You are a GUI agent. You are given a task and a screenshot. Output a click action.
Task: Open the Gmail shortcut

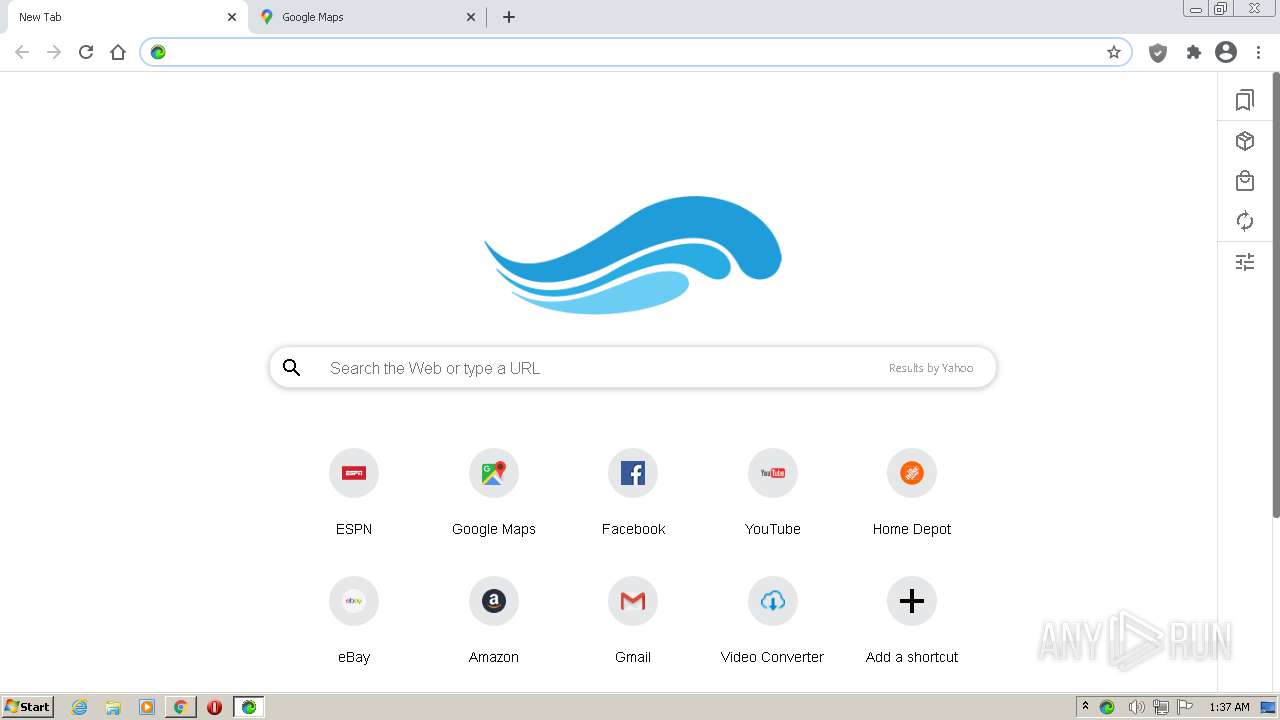click(633, 601)
